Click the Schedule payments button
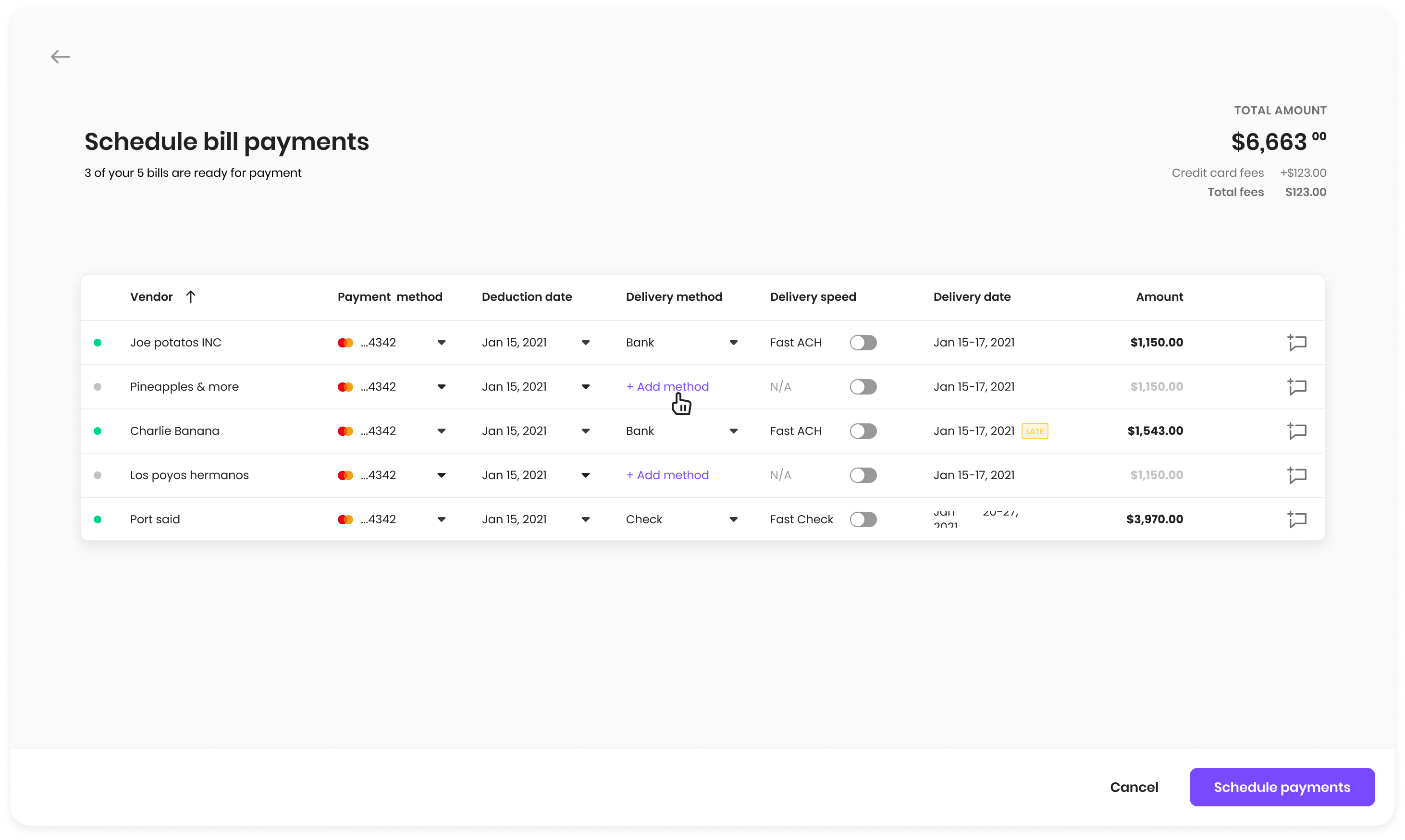Viewport: 1405px width, 840px height. [x=1282, y=787]
